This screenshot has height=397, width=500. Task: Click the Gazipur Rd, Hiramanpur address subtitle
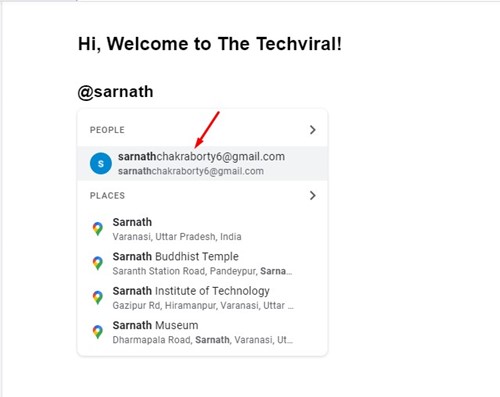(x=203, y=305)
